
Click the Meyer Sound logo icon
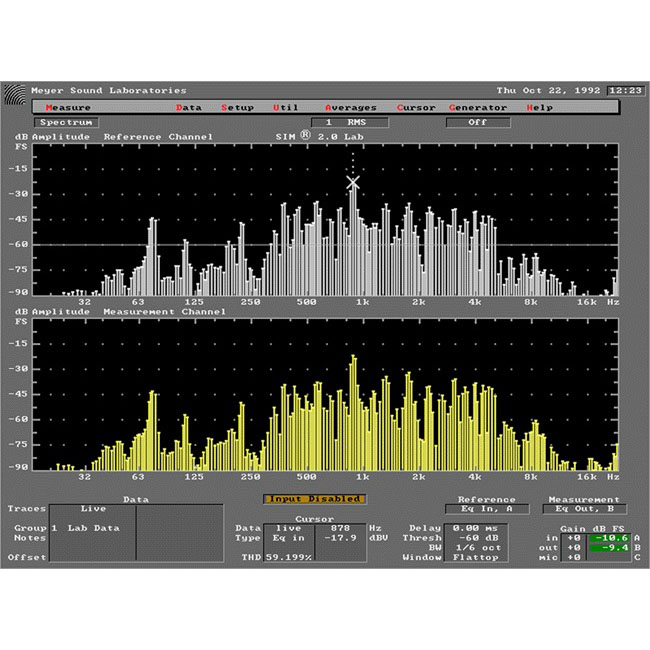pos(15,94)
